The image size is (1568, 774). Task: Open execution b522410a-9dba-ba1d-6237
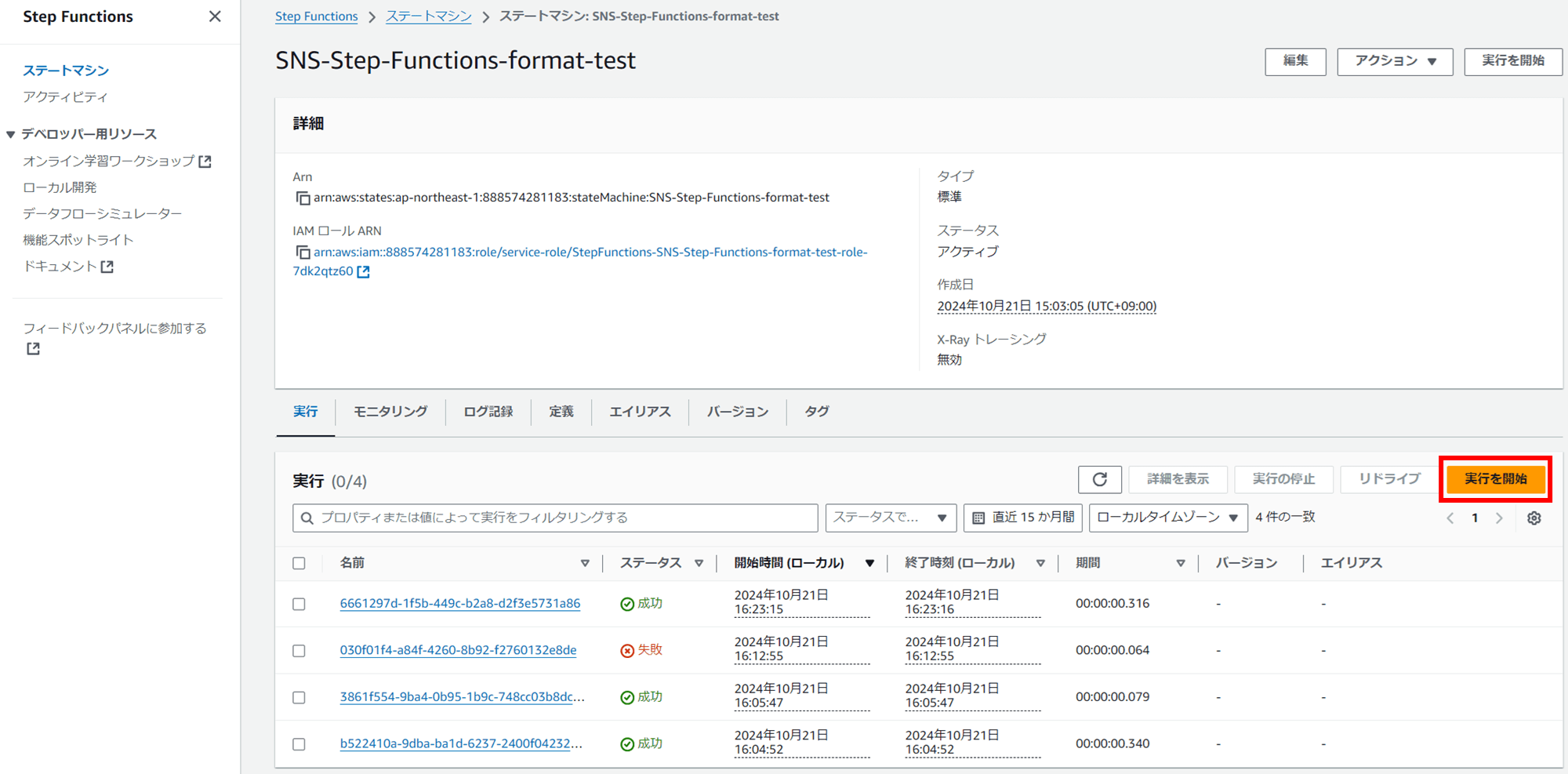pyautogui.click(x=461, y=743)
